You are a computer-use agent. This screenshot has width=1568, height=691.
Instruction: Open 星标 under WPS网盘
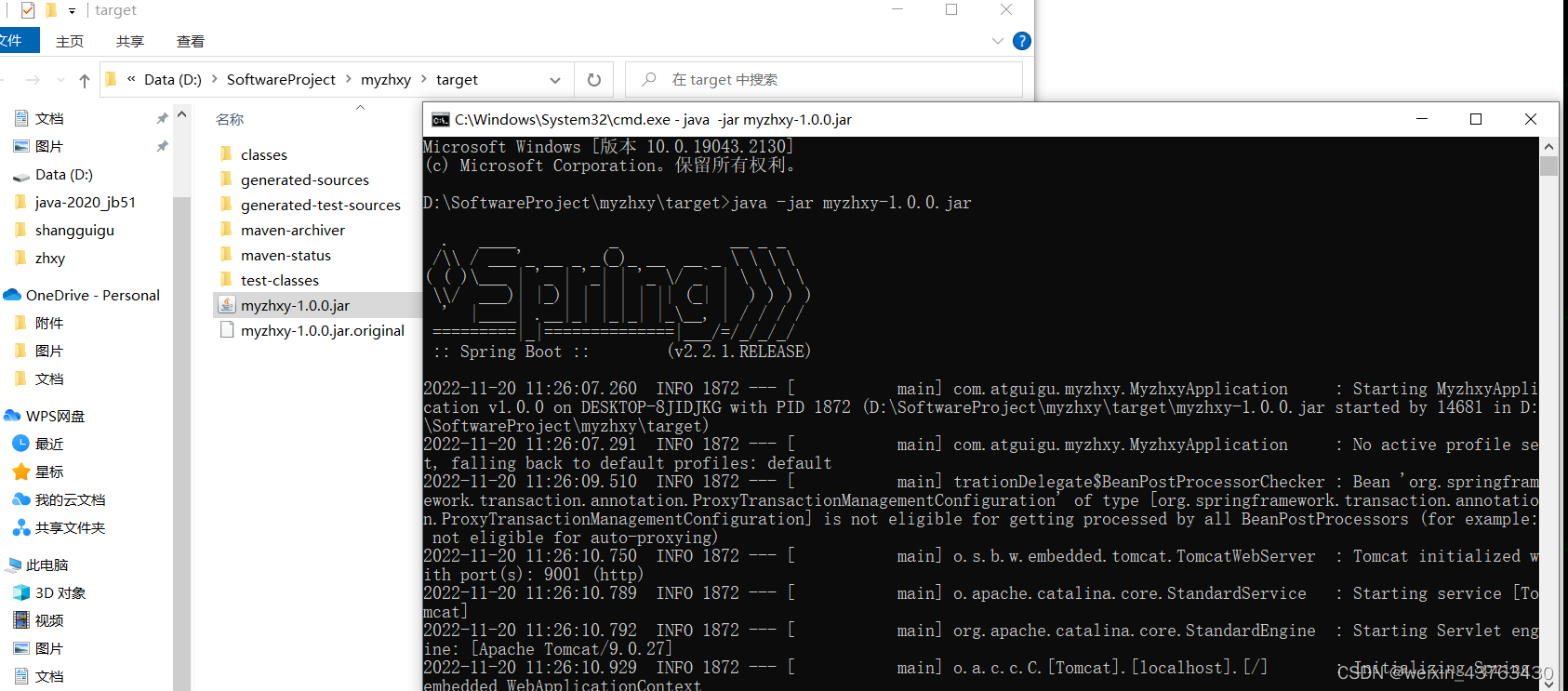pos(49,472)
